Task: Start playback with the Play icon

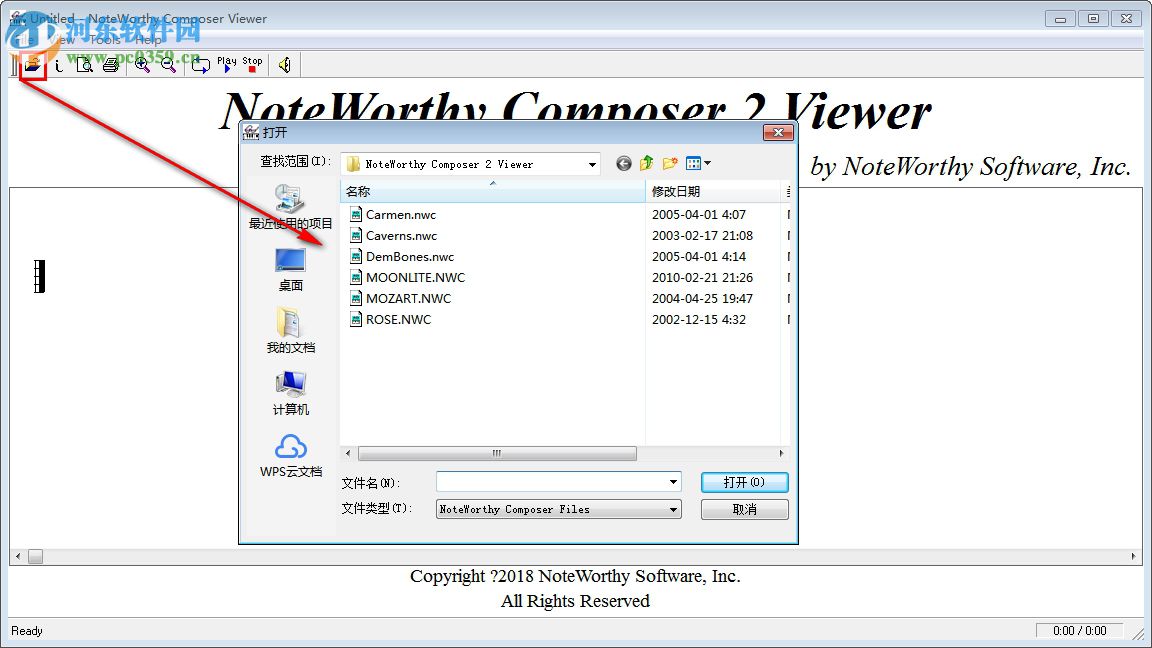Action: click(x=225, y=66)
